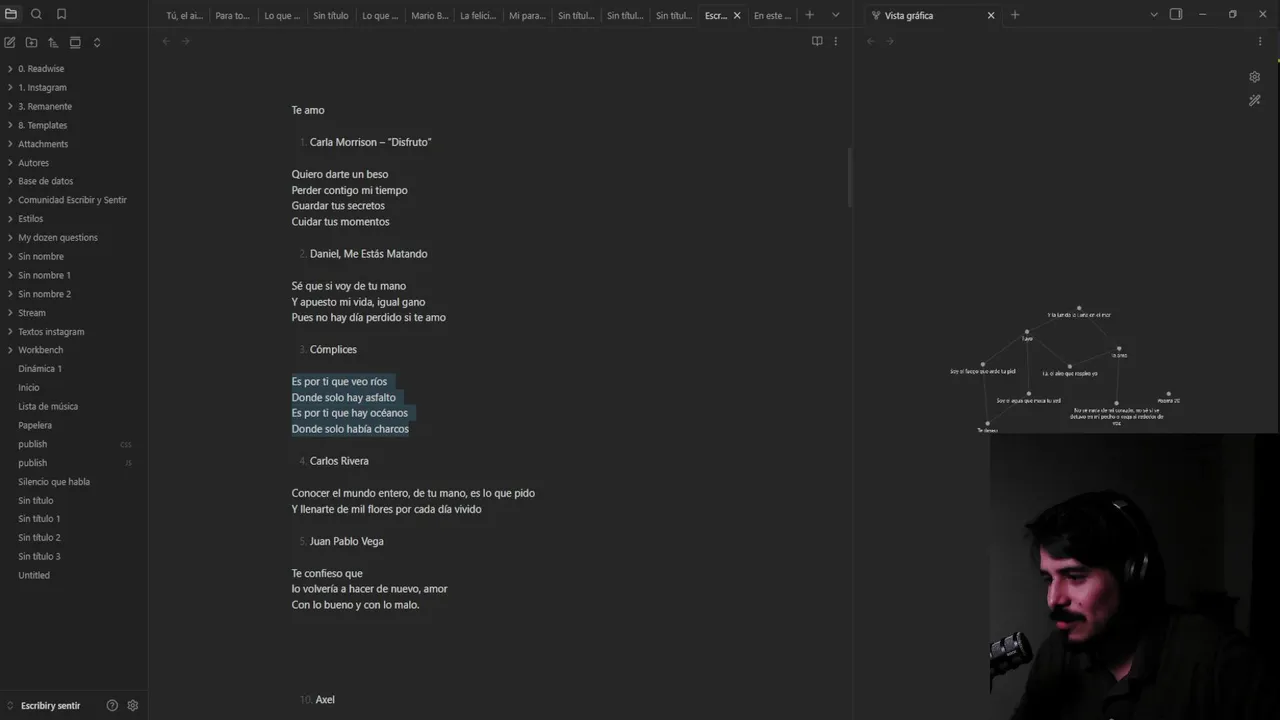Screen dimensions: 1280x720
Task: Open the tab list dropdown in graph pane
Action: (1153, 14)
